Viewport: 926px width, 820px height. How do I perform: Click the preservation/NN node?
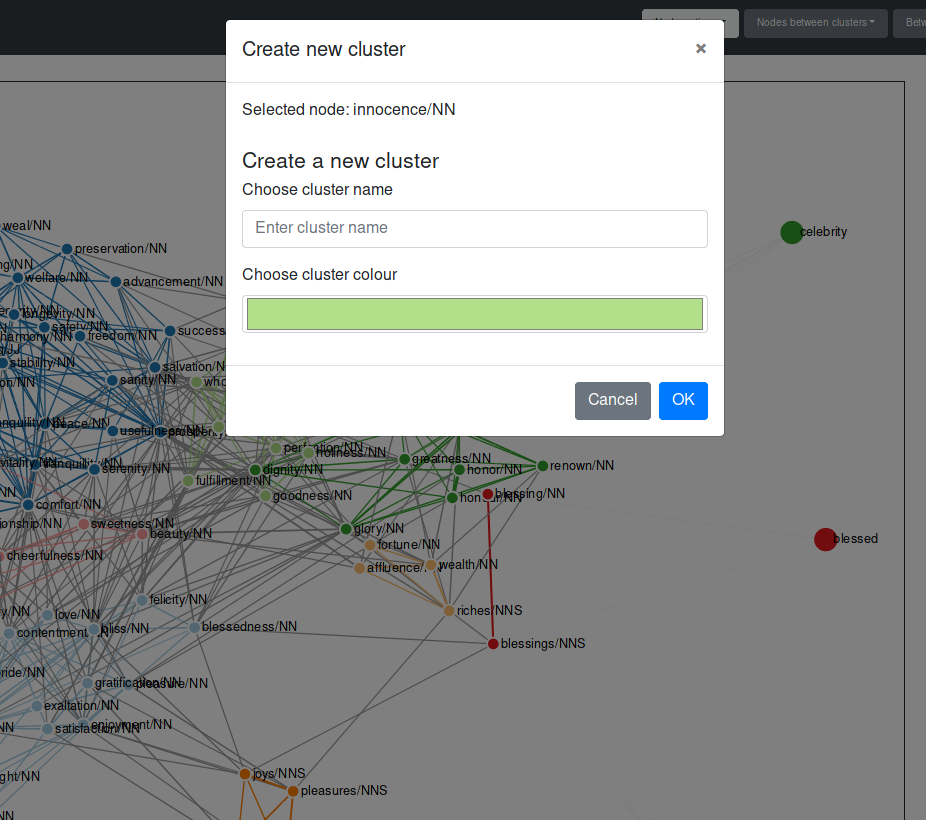[x=65, y=248]
